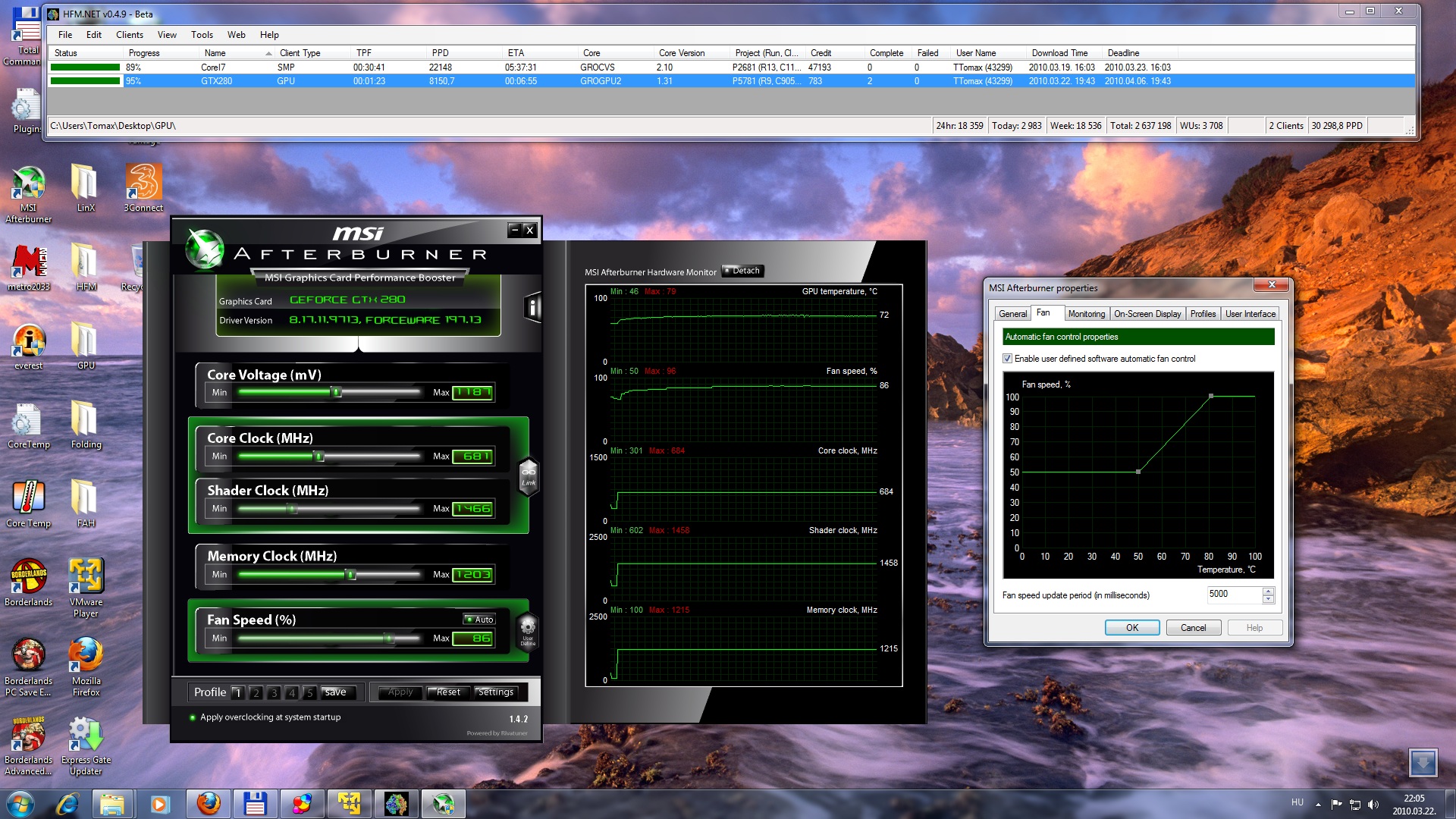Open On-Screen Display tab
The image size is (1456, 819).
pos(1147,314)
